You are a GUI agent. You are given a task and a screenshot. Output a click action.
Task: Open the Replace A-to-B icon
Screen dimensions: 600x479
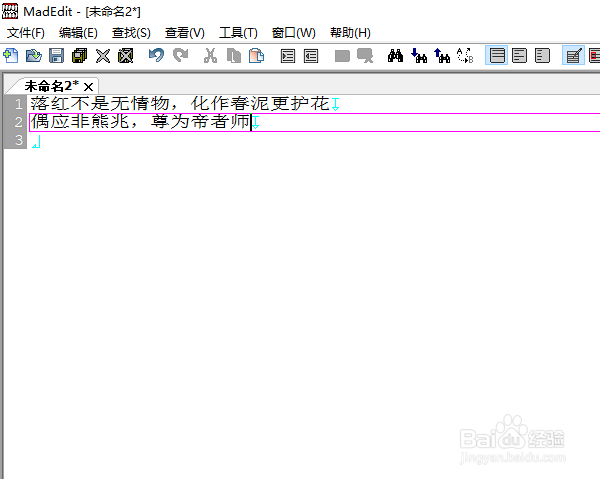[x=465, y=56]
